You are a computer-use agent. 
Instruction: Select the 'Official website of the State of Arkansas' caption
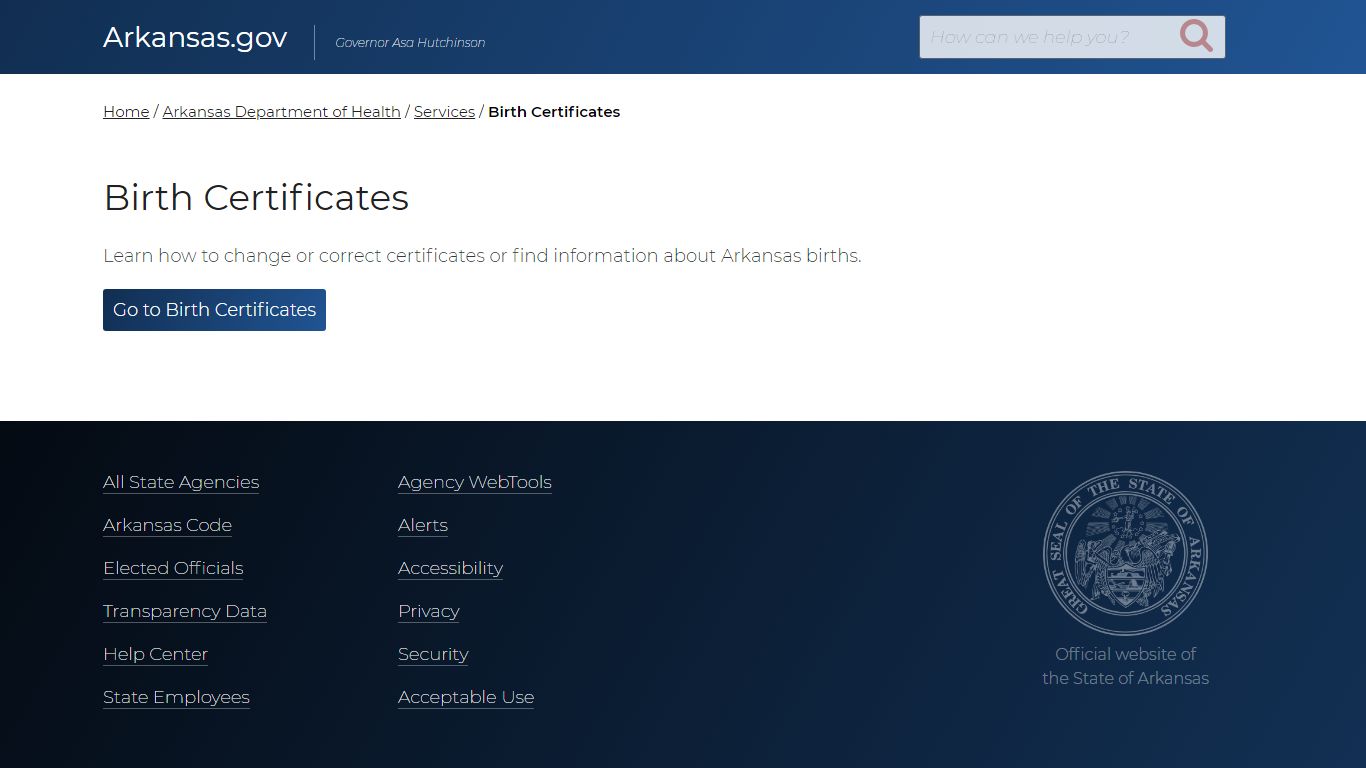coord(1125,666)
